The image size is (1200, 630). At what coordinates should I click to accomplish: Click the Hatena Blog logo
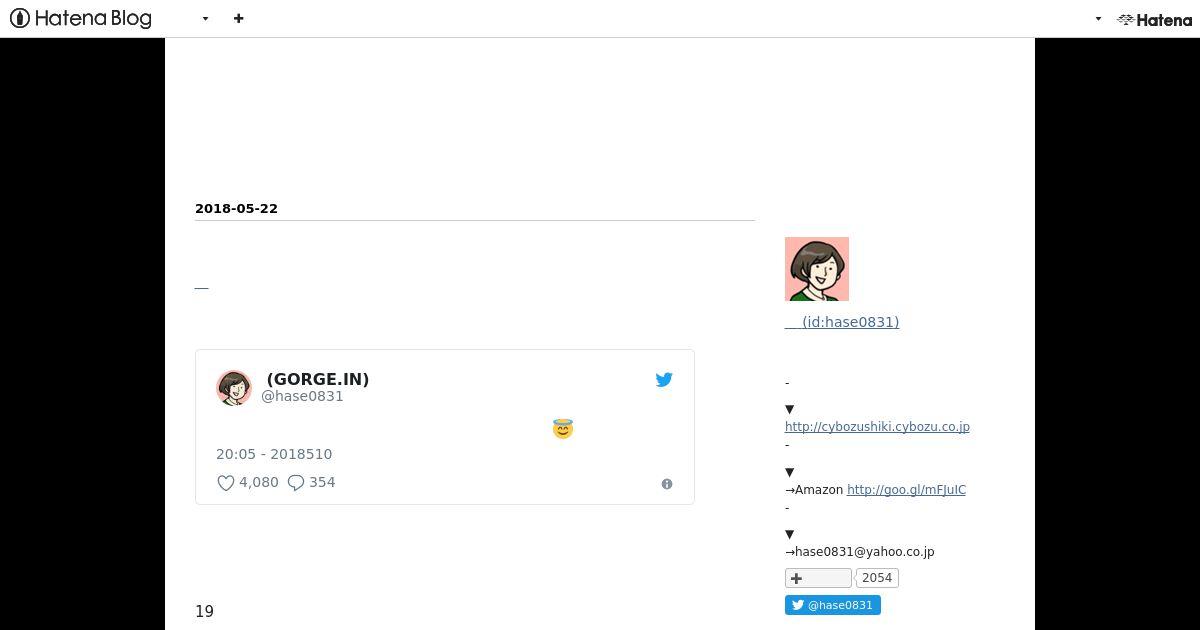[x=81, y=18]
